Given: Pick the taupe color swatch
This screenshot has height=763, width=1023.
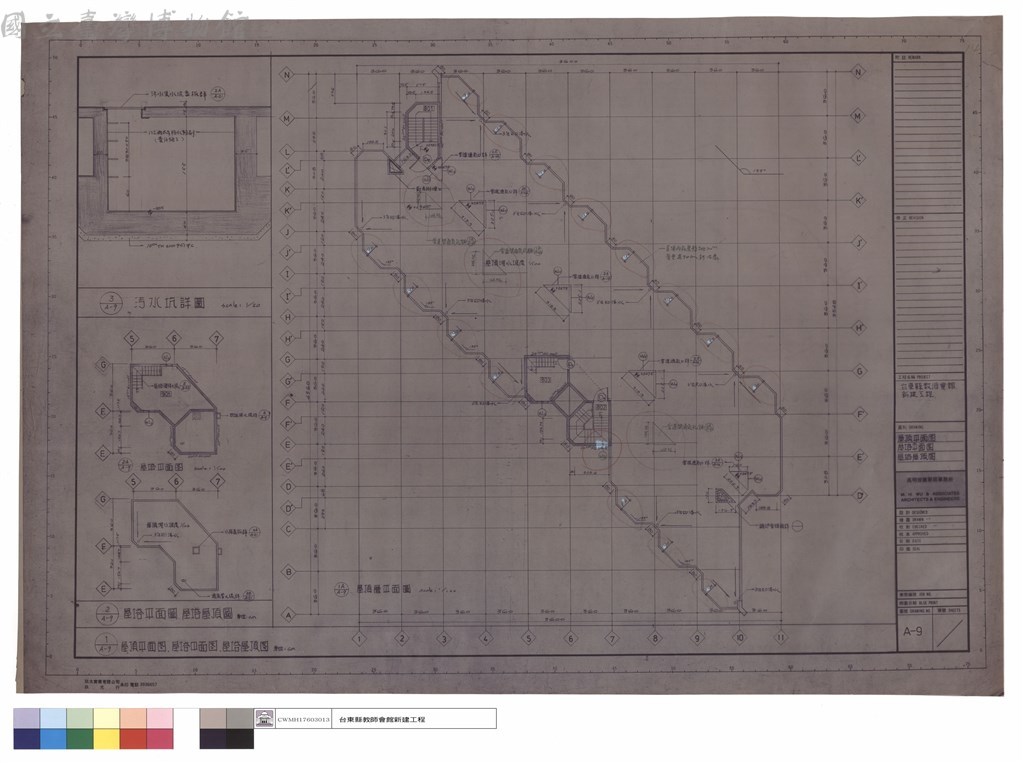Looking at the screenshot, I should pyautogui.click(x=213, y=719).
